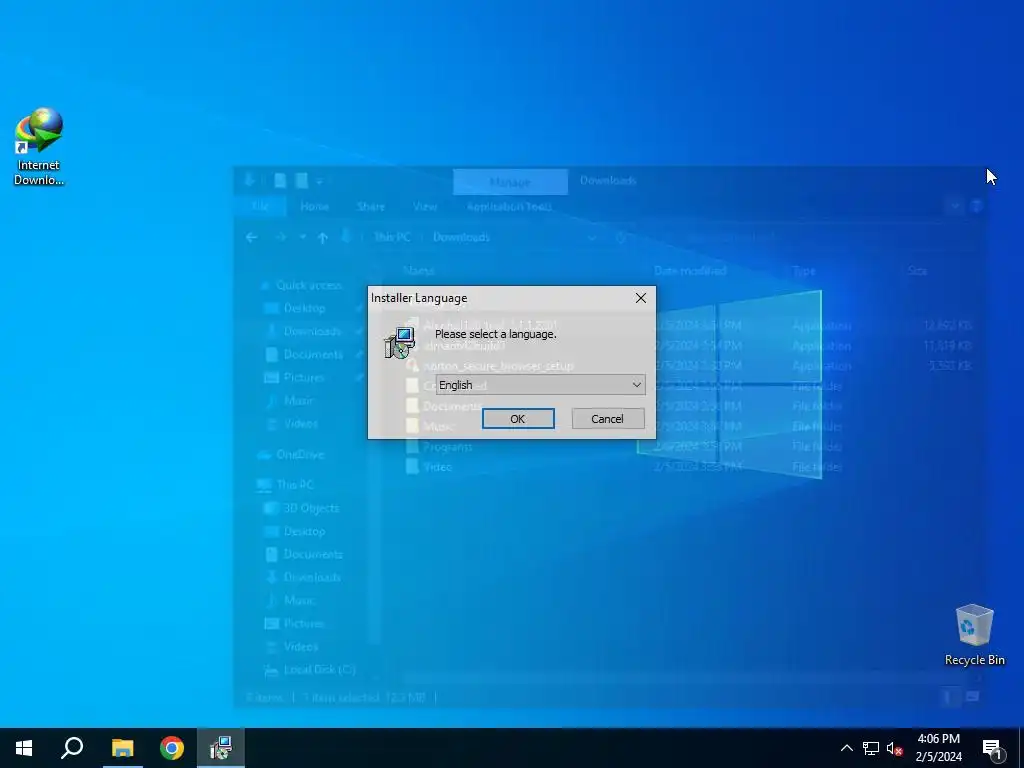Select the Recycle Bin desktop icon
The height and width of the screenshot is (768, 1024).
[974, 635]
